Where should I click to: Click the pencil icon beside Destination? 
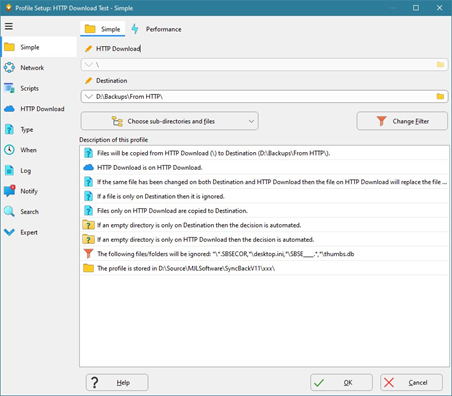pyautogui.click(x=88, y=81)
